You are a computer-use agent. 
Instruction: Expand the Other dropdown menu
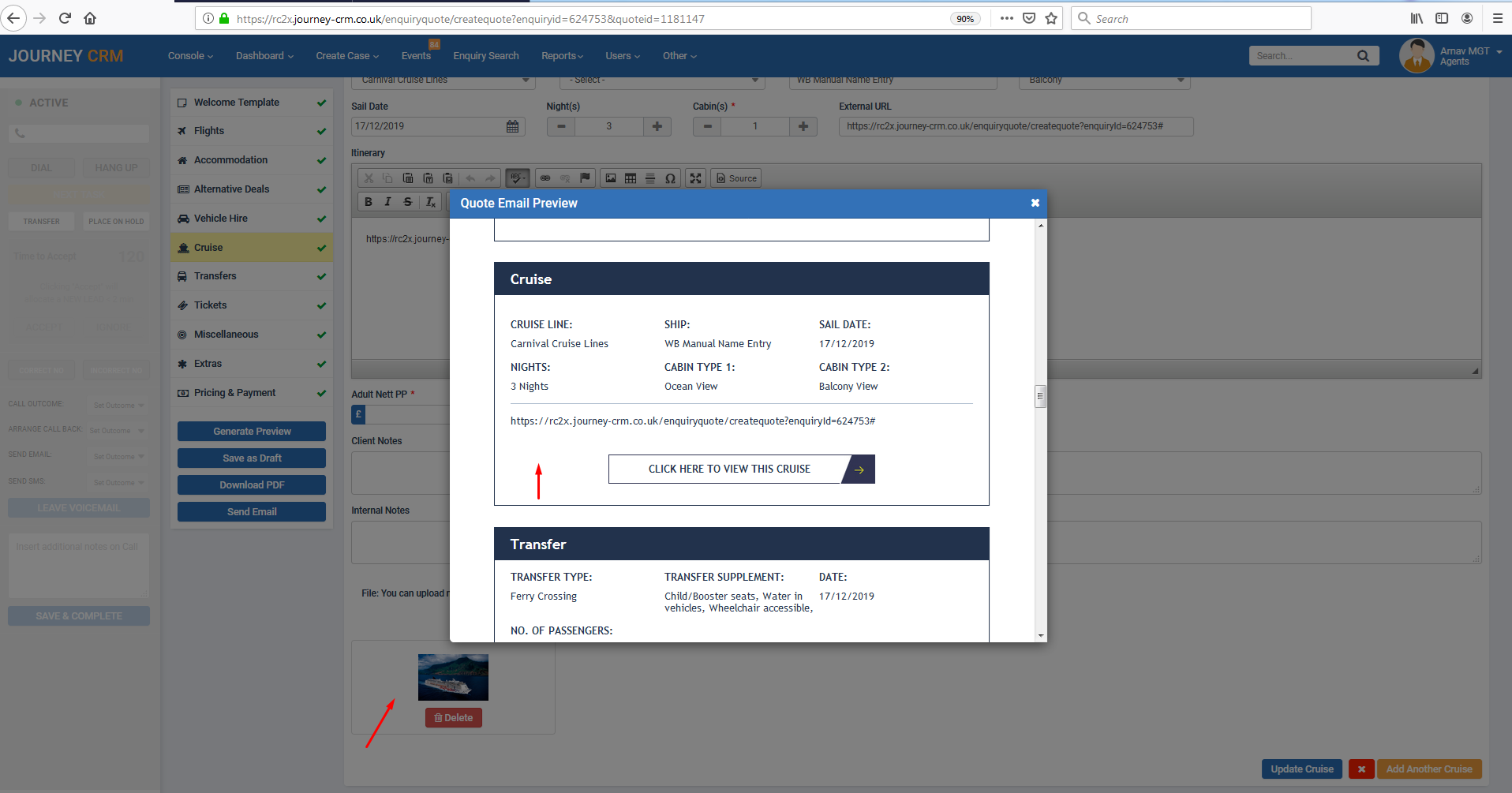(679, 56)
